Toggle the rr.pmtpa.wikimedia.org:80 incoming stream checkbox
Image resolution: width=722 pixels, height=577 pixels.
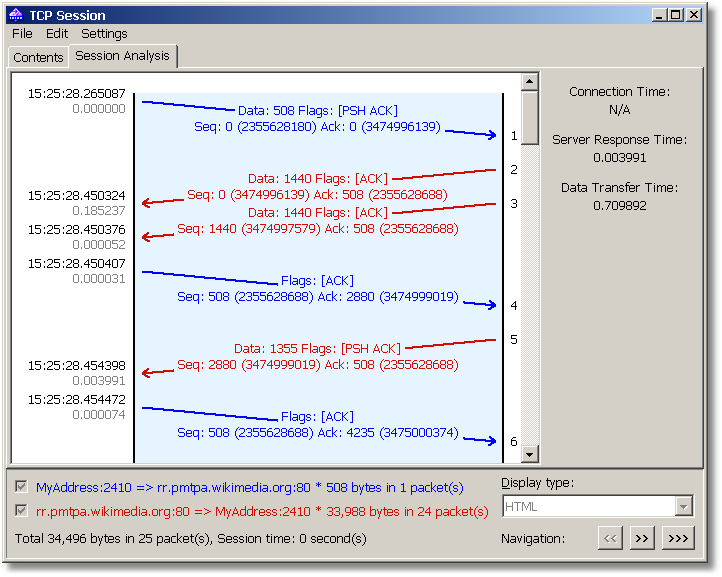point(21,510)
